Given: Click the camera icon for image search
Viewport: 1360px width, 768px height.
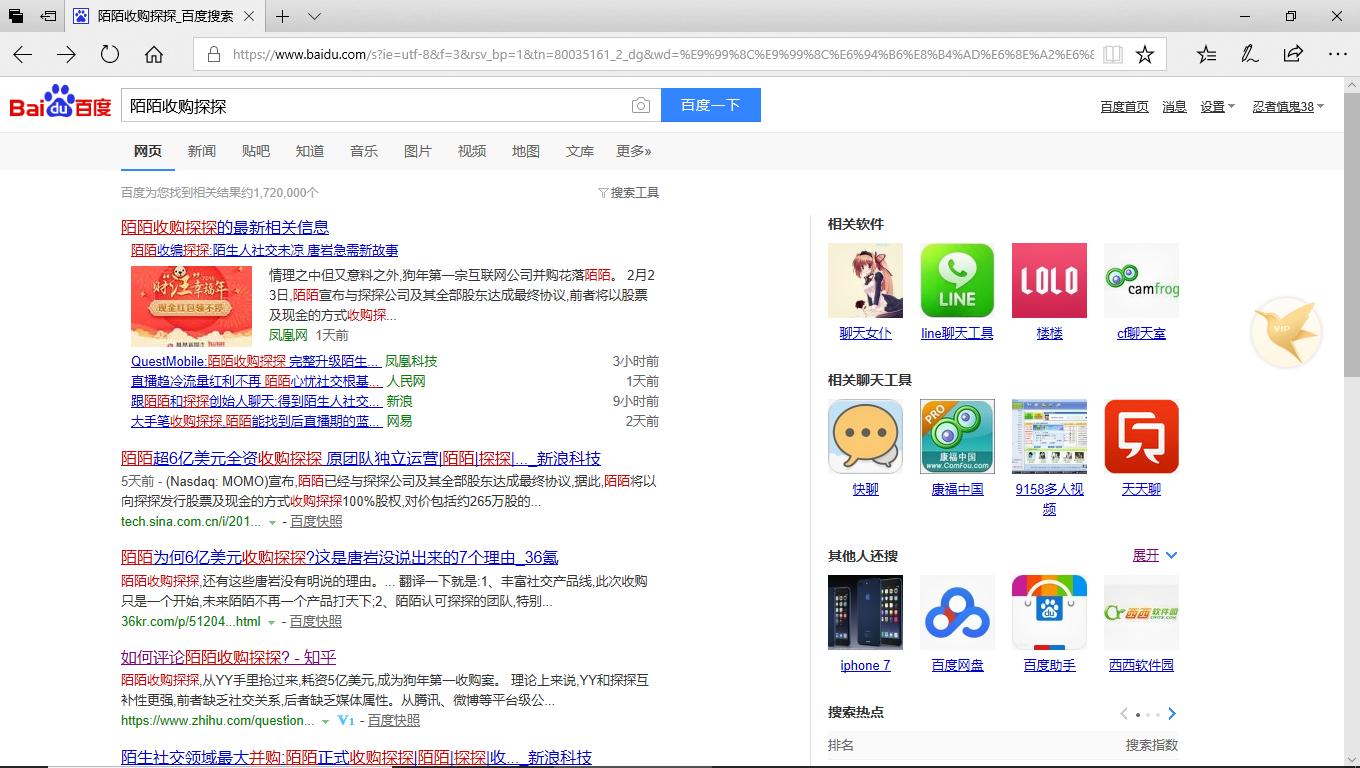Looking at the screenshot, I should click(x=641, y=105).
